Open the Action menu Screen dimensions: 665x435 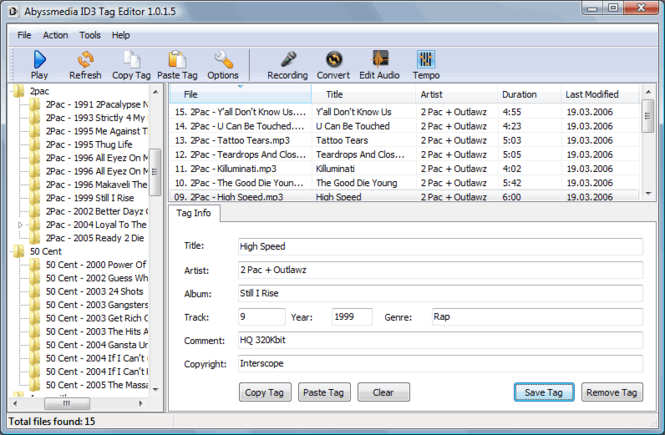[55, 35]
